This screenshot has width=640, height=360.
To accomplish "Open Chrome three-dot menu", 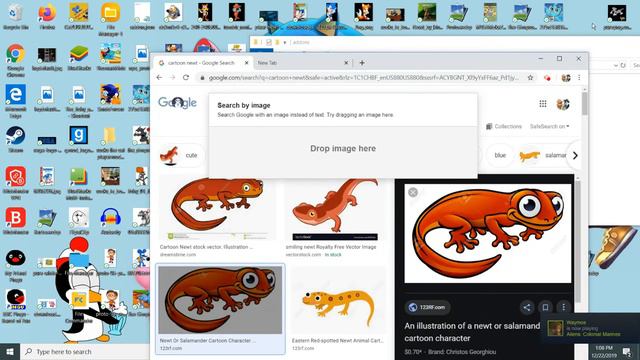I will [x=579, y=78].
